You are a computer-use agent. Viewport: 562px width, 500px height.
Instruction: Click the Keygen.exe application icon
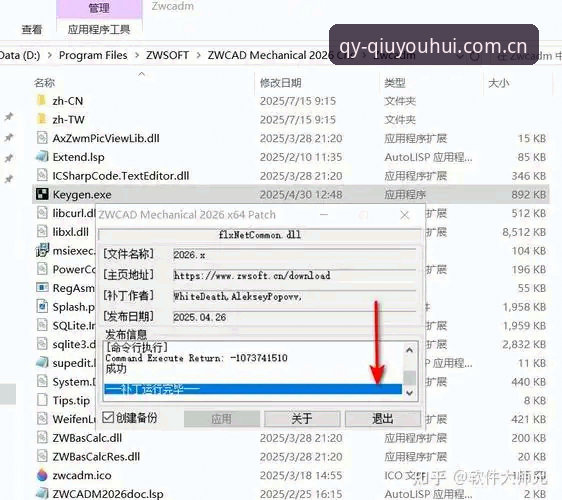coord(42,194)
